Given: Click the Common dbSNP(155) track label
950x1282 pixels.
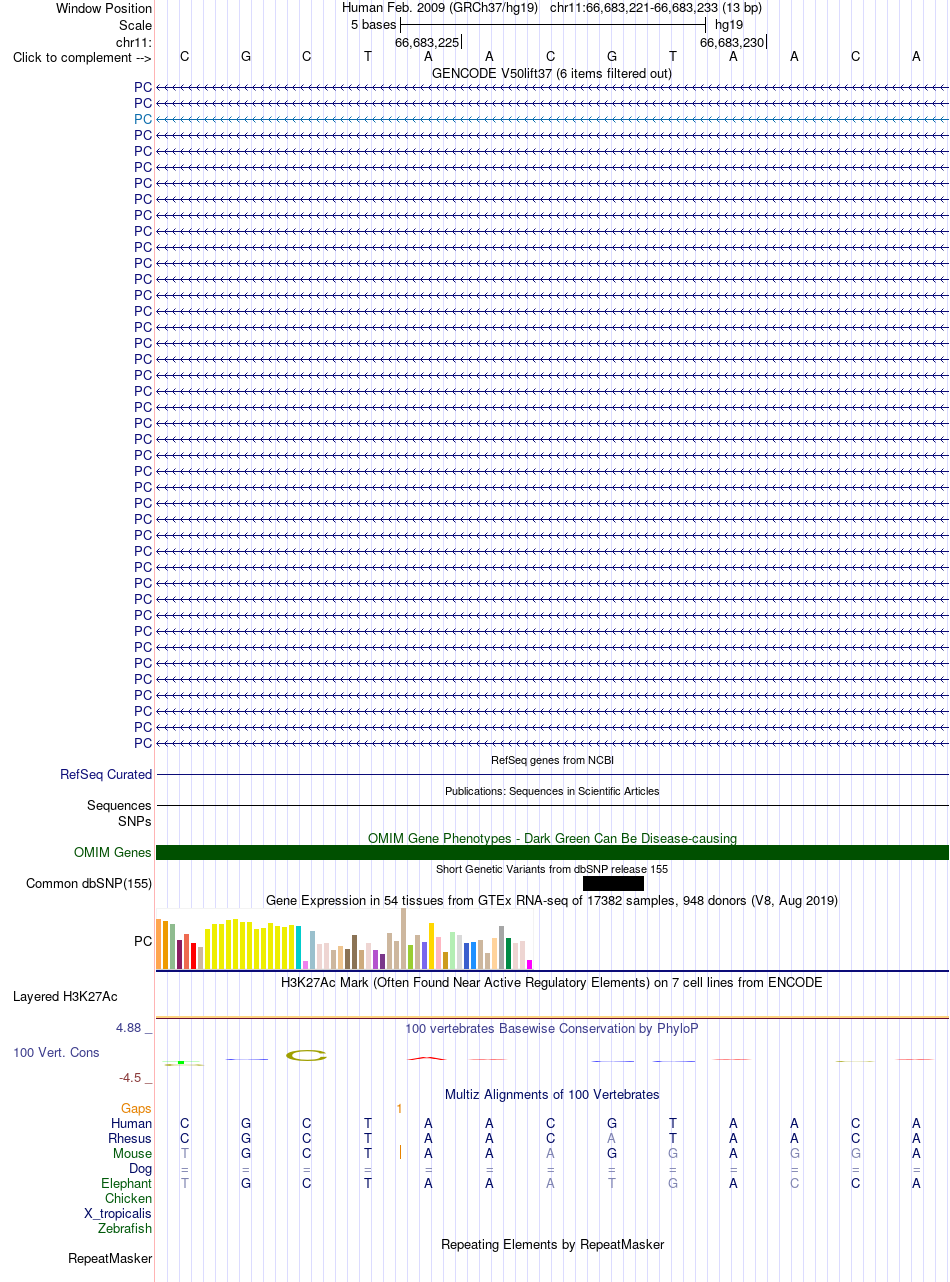Looking at the screenshot, I should tap(89, 883).
